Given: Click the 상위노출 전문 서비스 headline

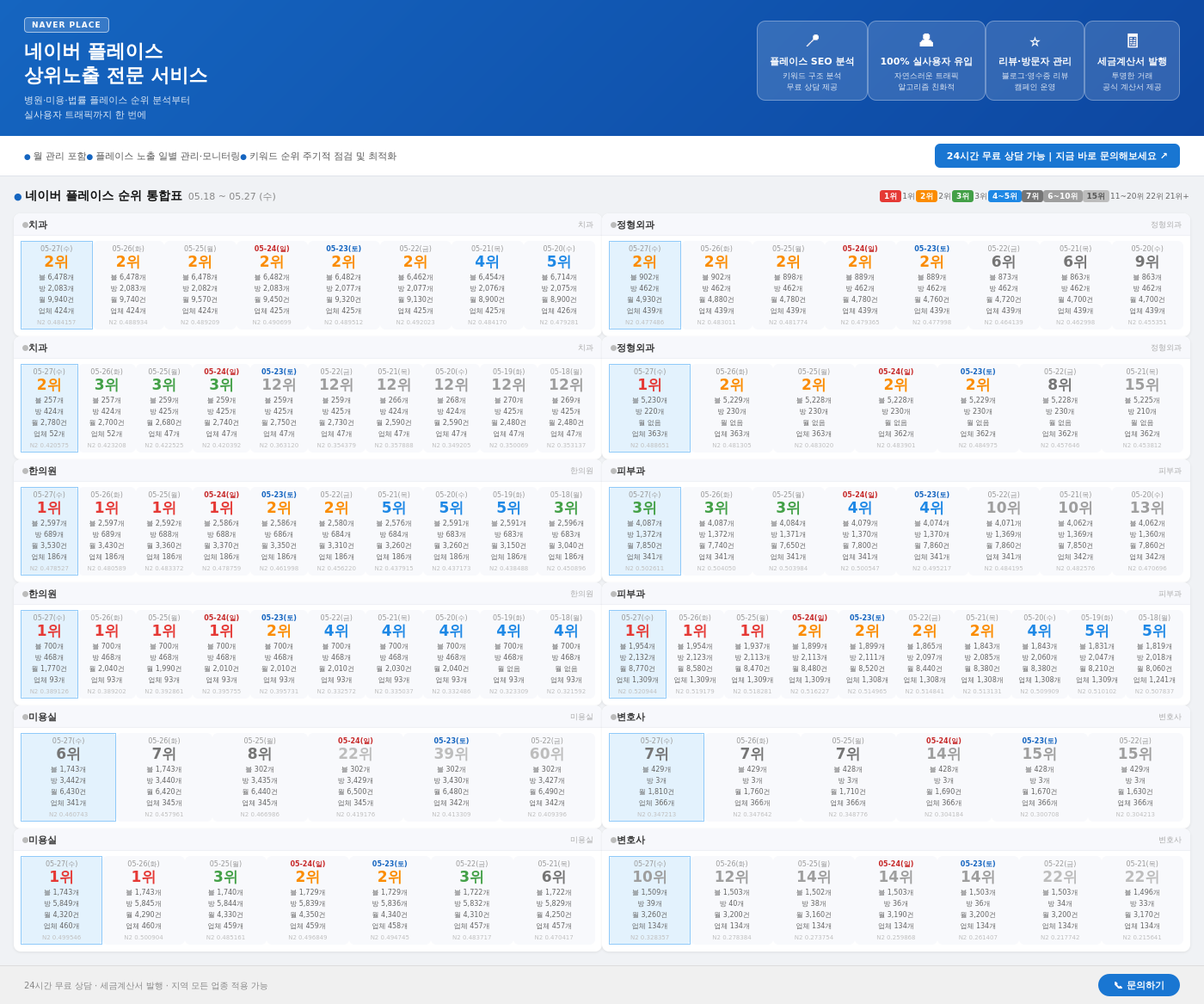Looking at the screenshot, I should tap(116, 76).
